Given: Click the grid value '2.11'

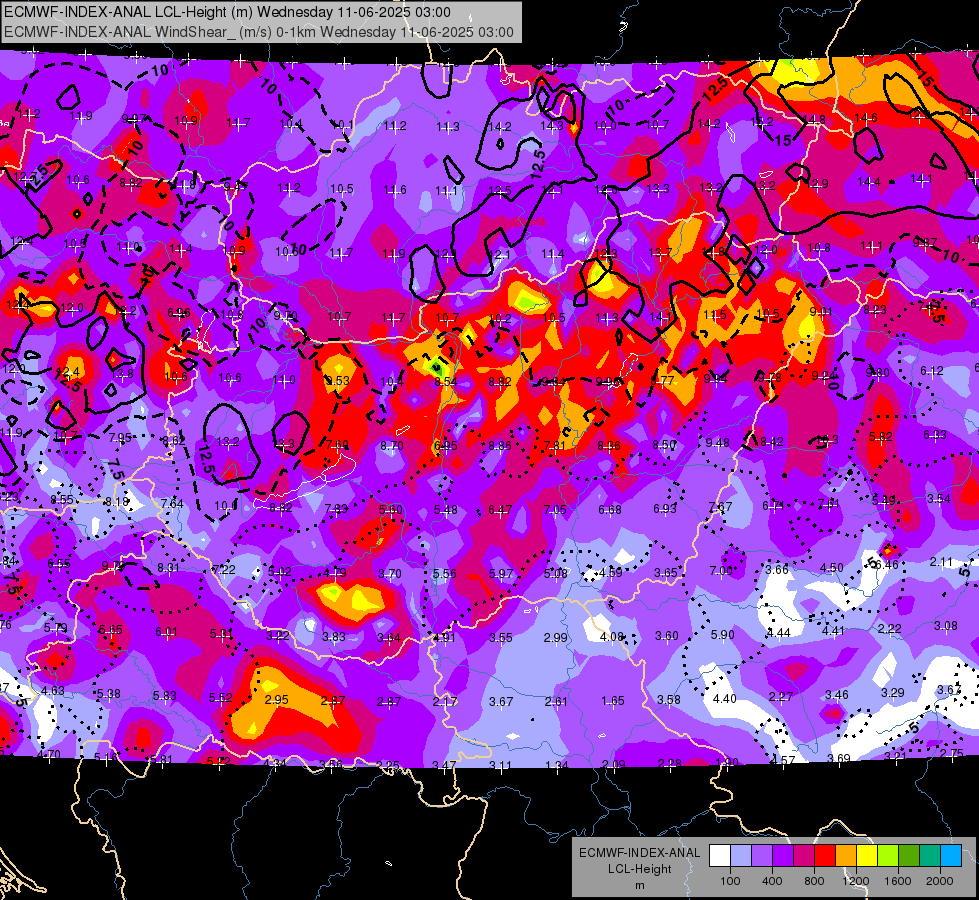Looking at the screenshot, I should click(x=941, y=562).
